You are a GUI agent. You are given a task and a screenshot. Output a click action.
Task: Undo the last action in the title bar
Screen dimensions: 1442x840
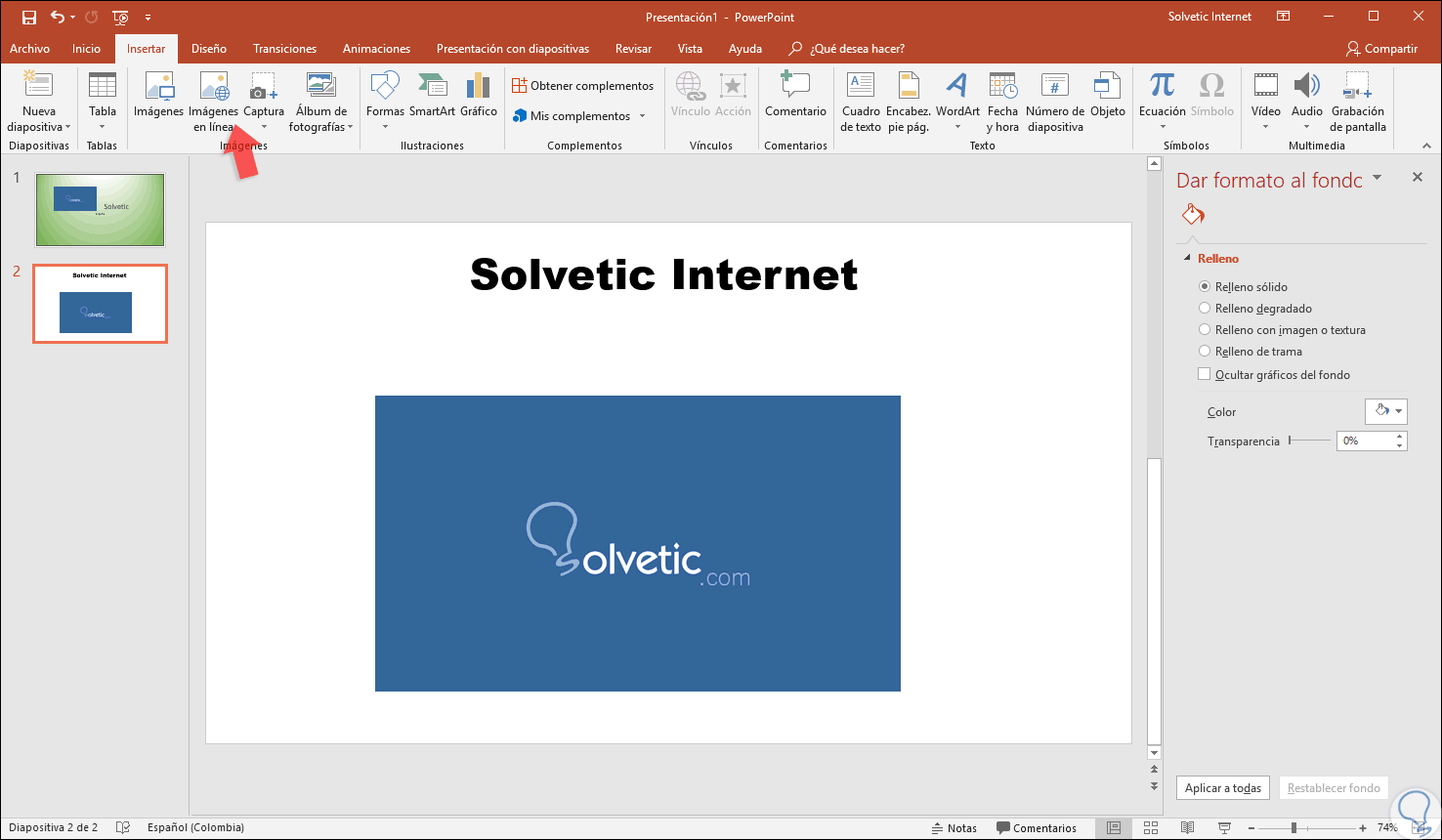click(58, 17)
